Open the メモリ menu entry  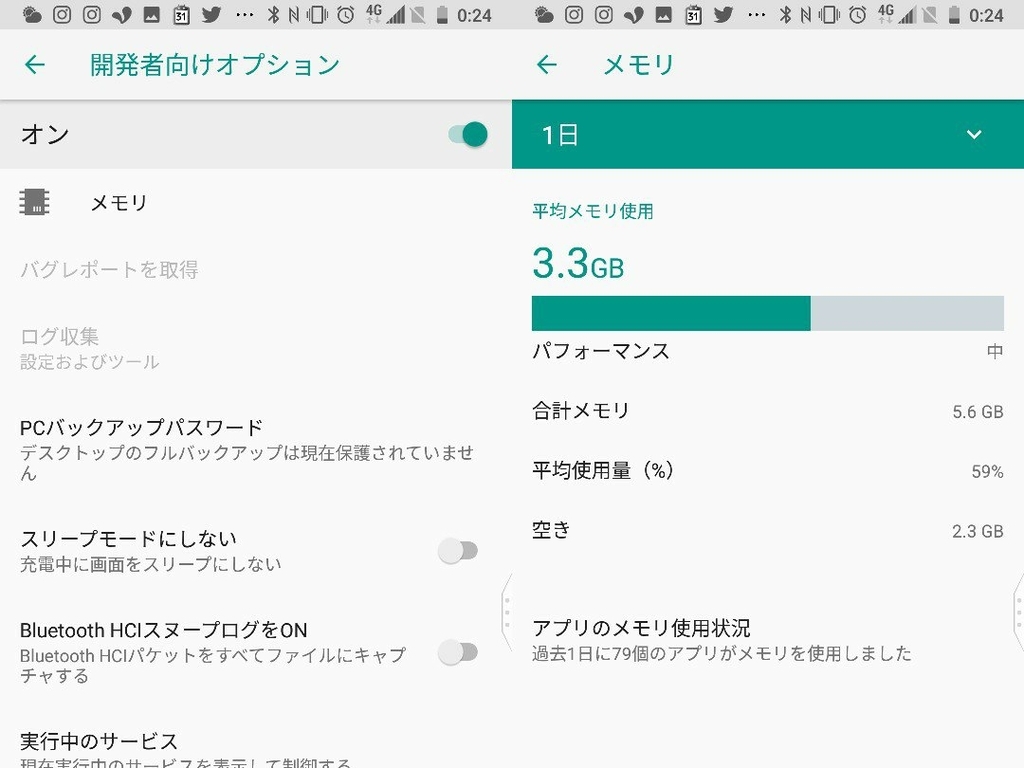coord(256,202)
